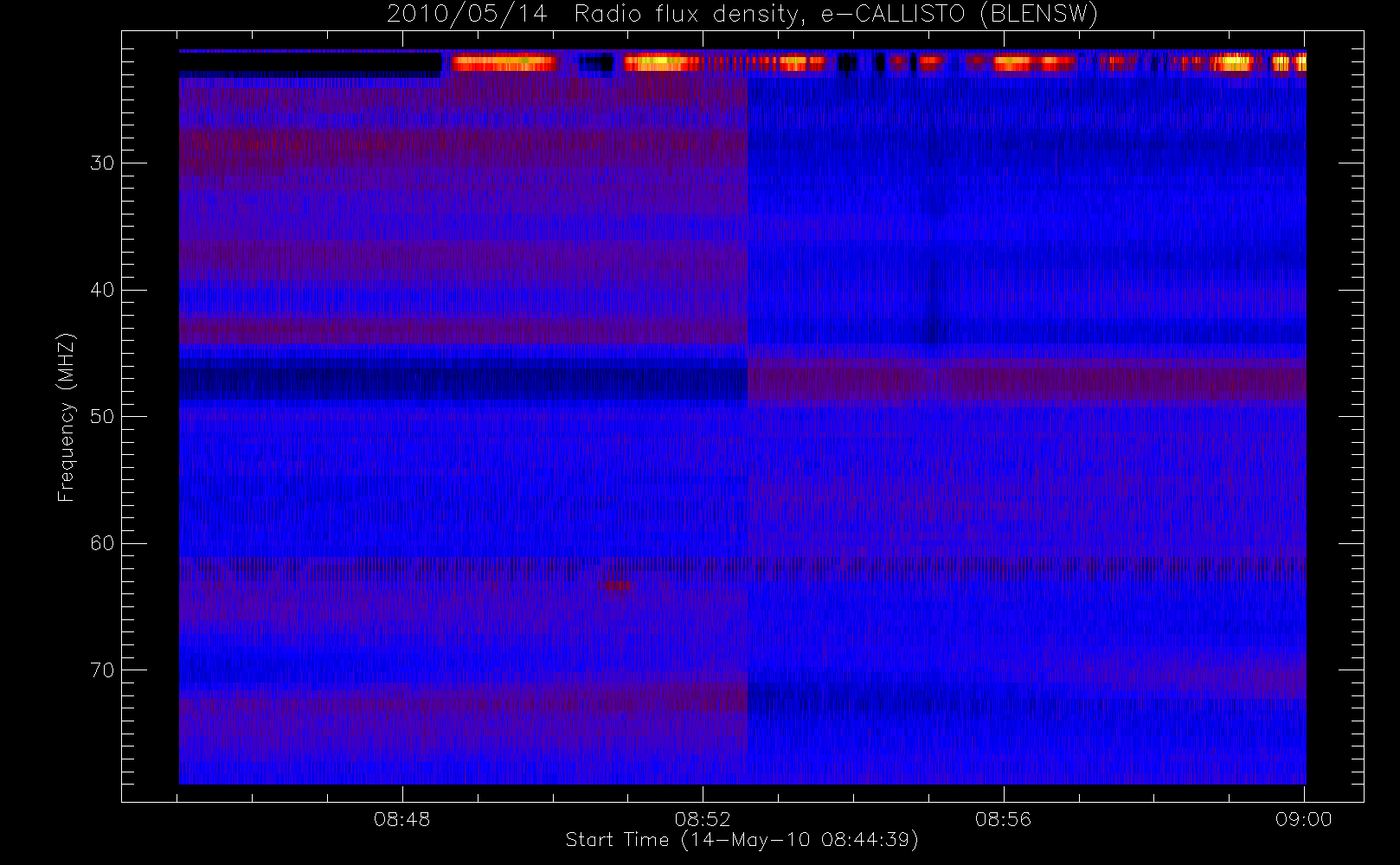Click the 50 MHz frequency tick label

102,416
